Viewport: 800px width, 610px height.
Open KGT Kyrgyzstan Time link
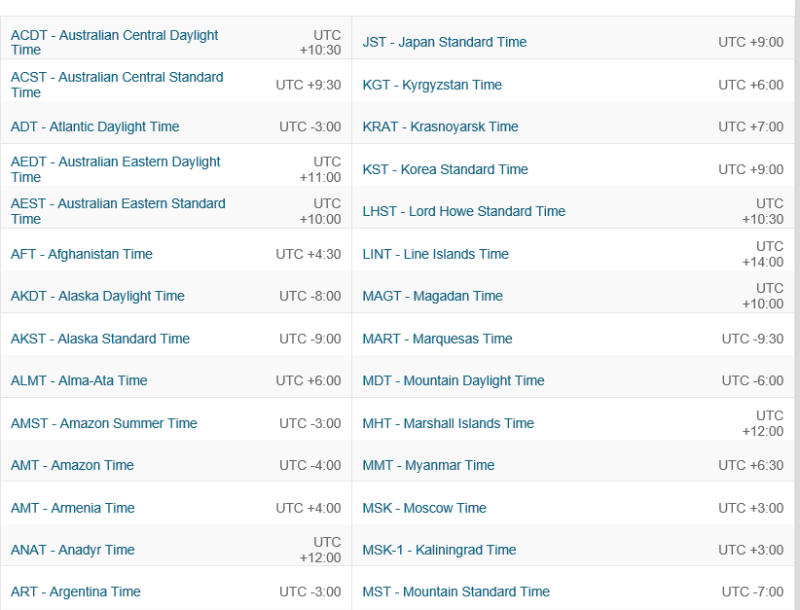click(x=432, y=85)
